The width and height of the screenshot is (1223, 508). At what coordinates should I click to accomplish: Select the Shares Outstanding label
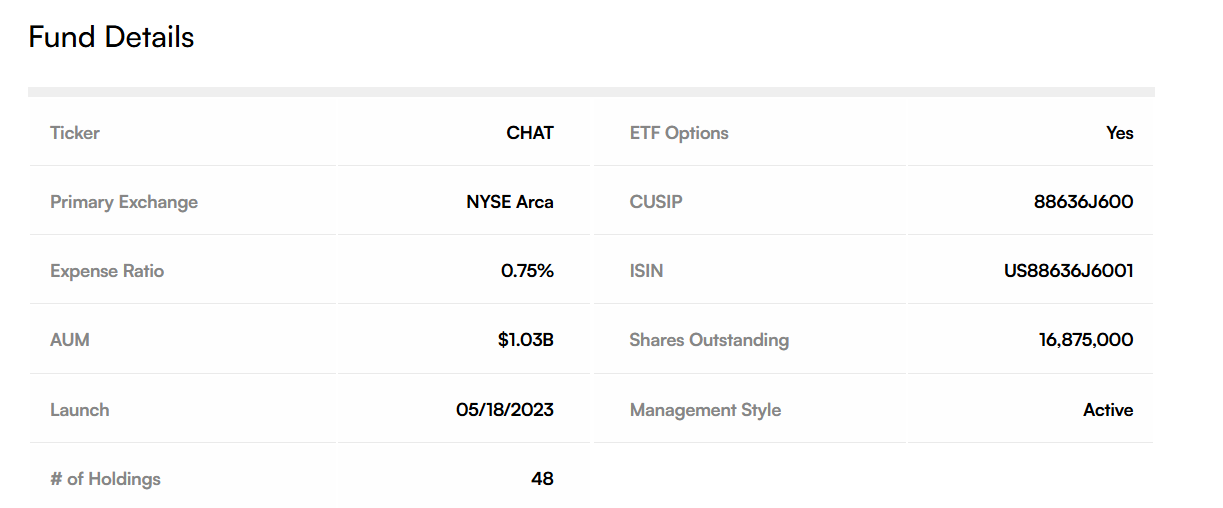(x=709, y=340)
